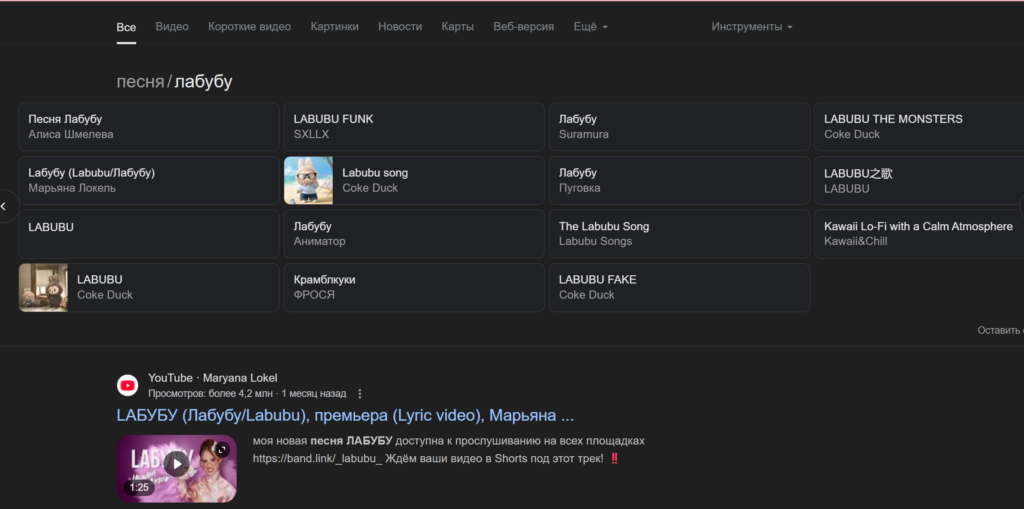Choose Крамблкуки by ФРОСЯ
Viewport: 1024px width, 509px height.
pyautogui.click(x=414, y=287)
